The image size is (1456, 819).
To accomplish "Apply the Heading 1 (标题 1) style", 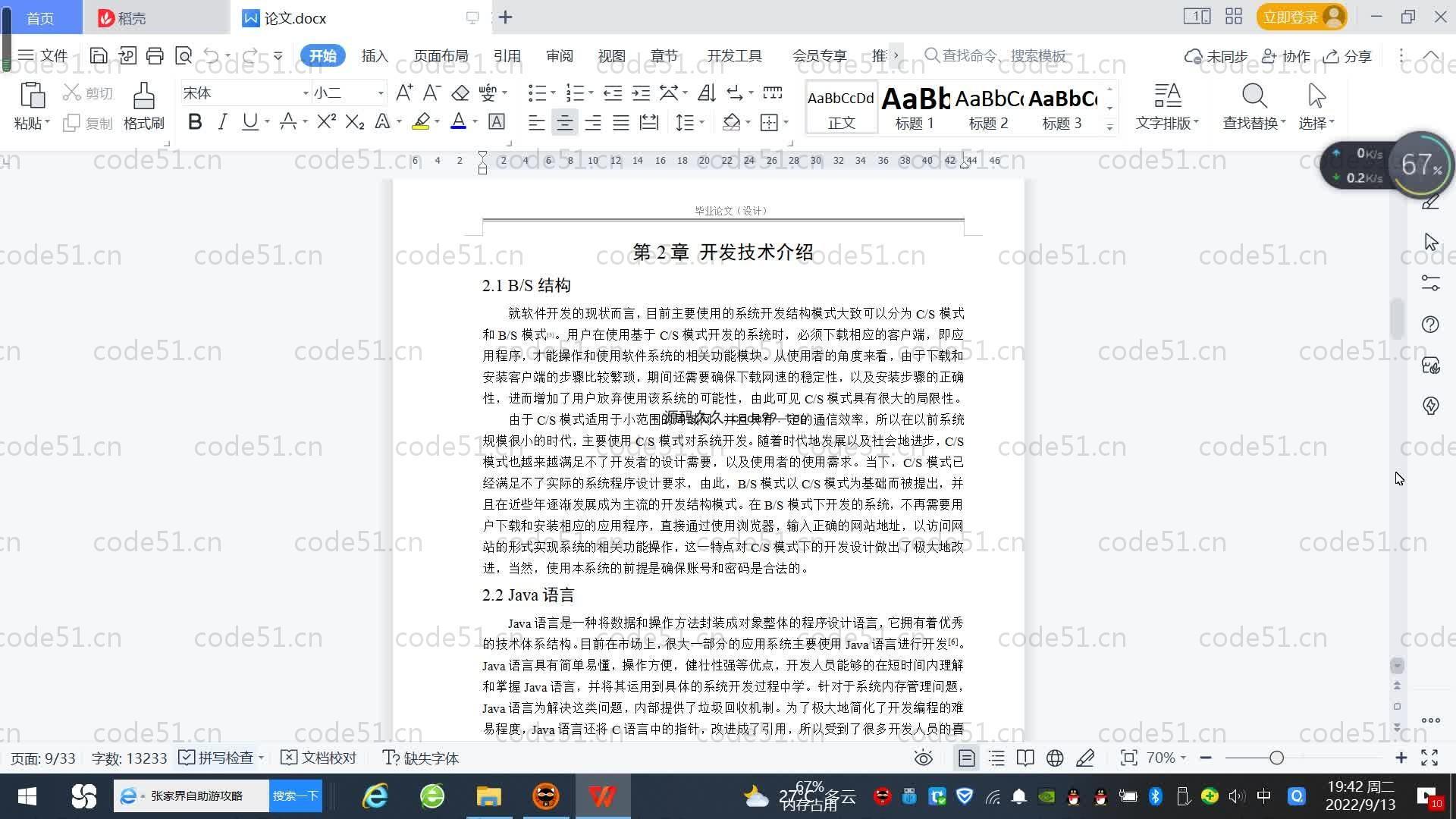I will pyautogui.click(x=915, y=107).
